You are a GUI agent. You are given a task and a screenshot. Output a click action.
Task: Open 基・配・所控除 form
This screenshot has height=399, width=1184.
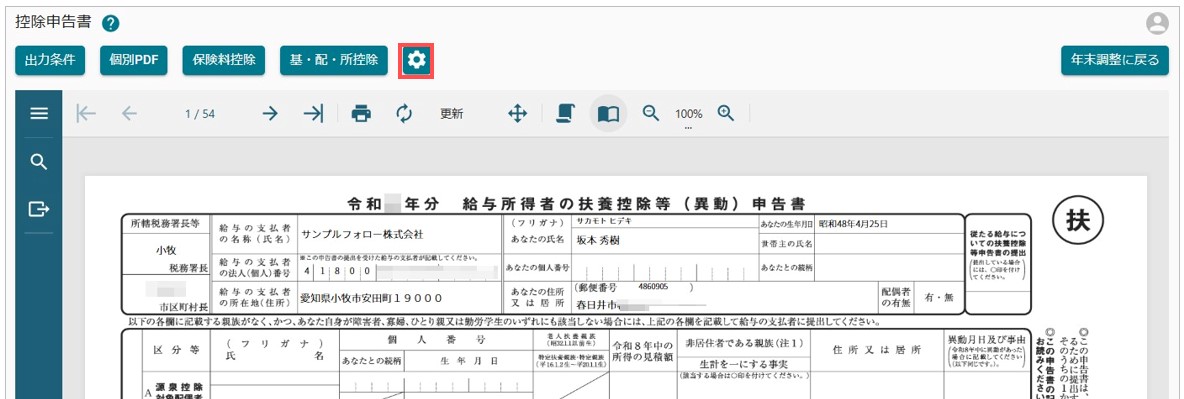(334, 60)
